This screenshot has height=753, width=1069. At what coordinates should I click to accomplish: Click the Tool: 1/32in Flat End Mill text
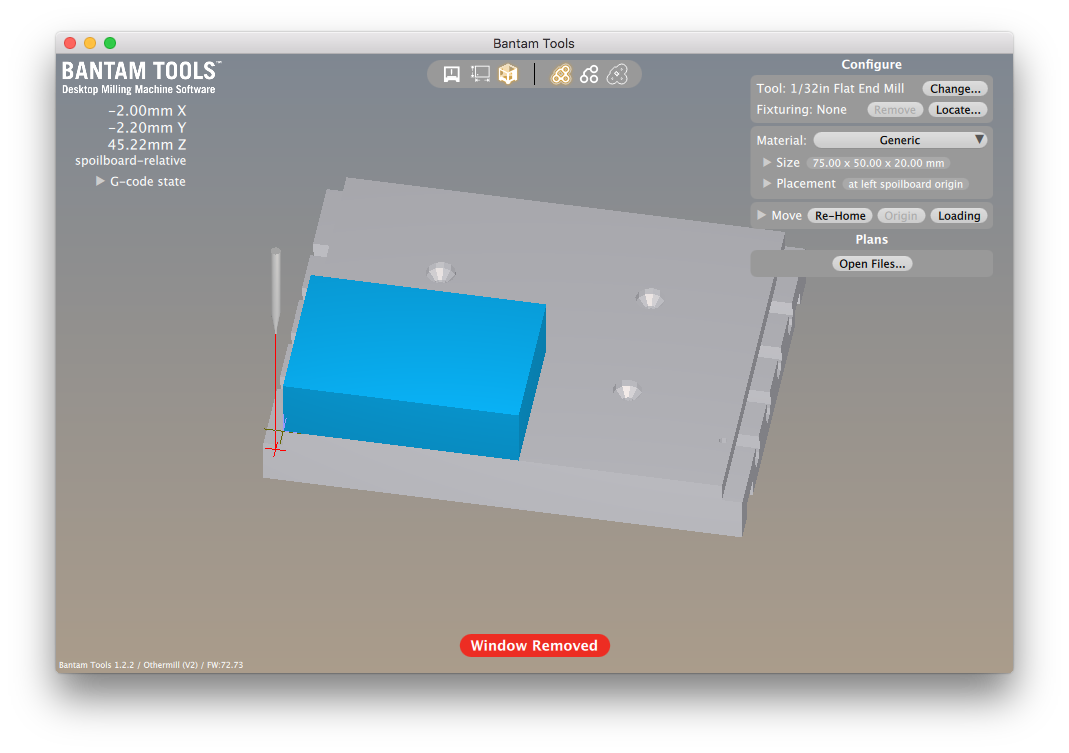point(830,89)
